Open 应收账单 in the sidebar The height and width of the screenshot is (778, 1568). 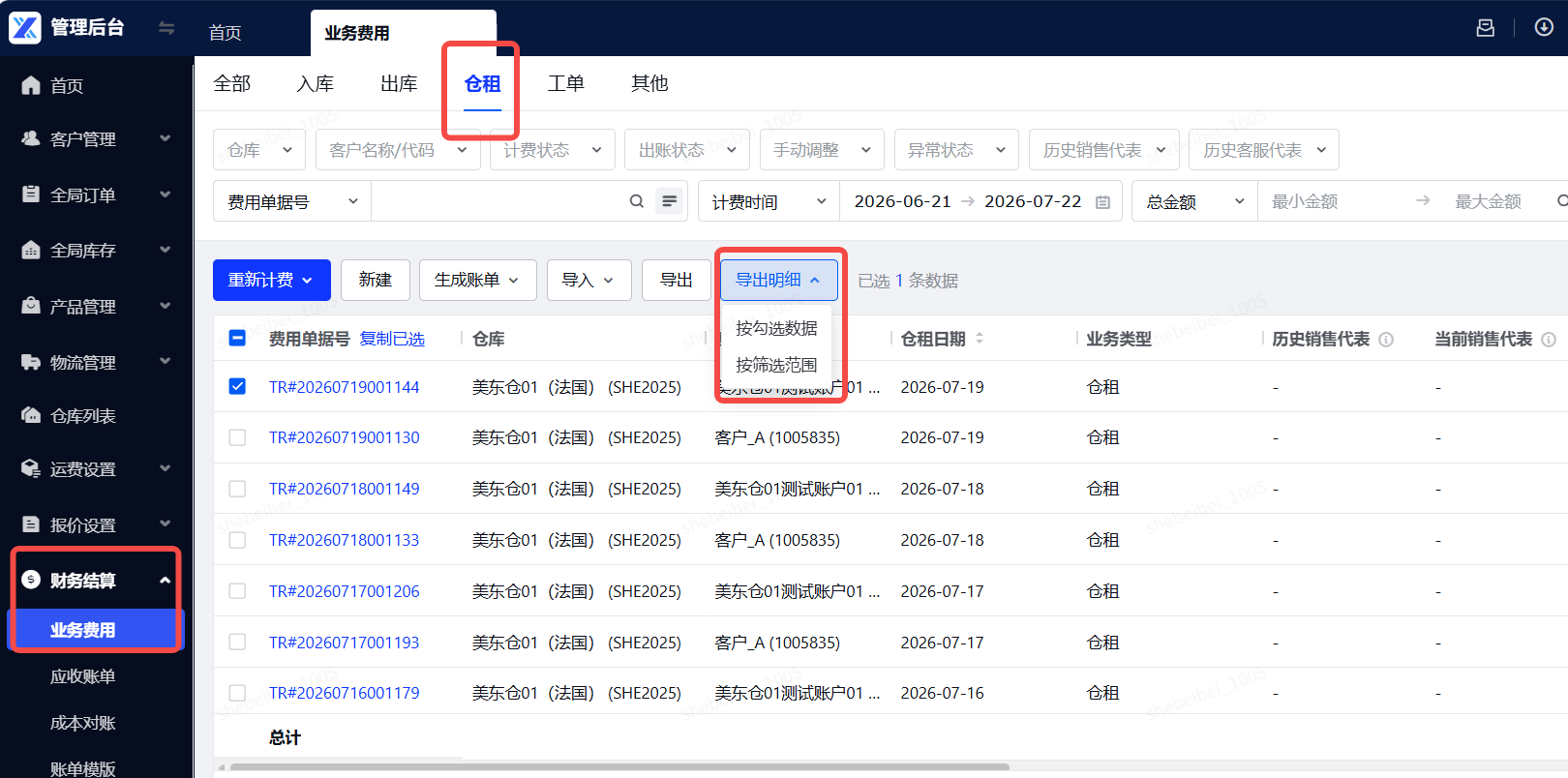(83, 676)
